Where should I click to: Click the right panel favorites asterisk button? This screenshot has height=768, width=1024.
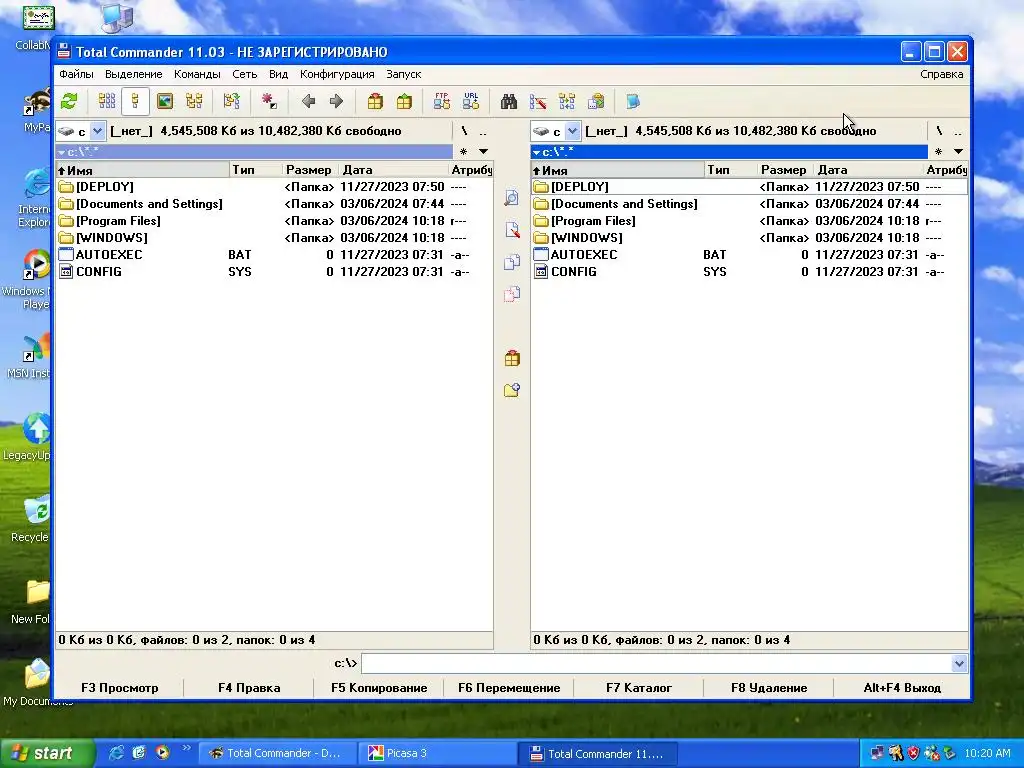938,152
